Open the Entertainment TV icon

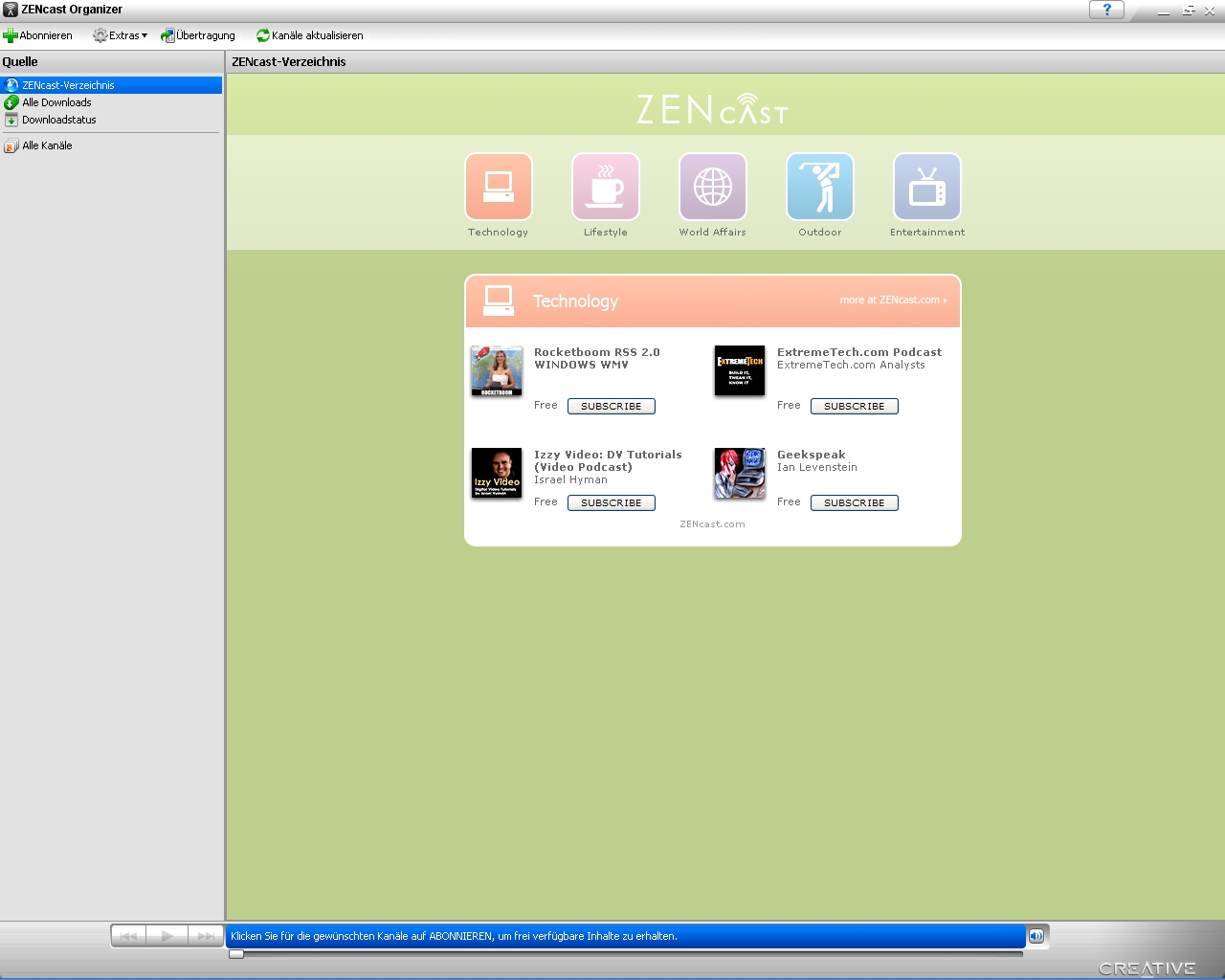pos(926,188)
